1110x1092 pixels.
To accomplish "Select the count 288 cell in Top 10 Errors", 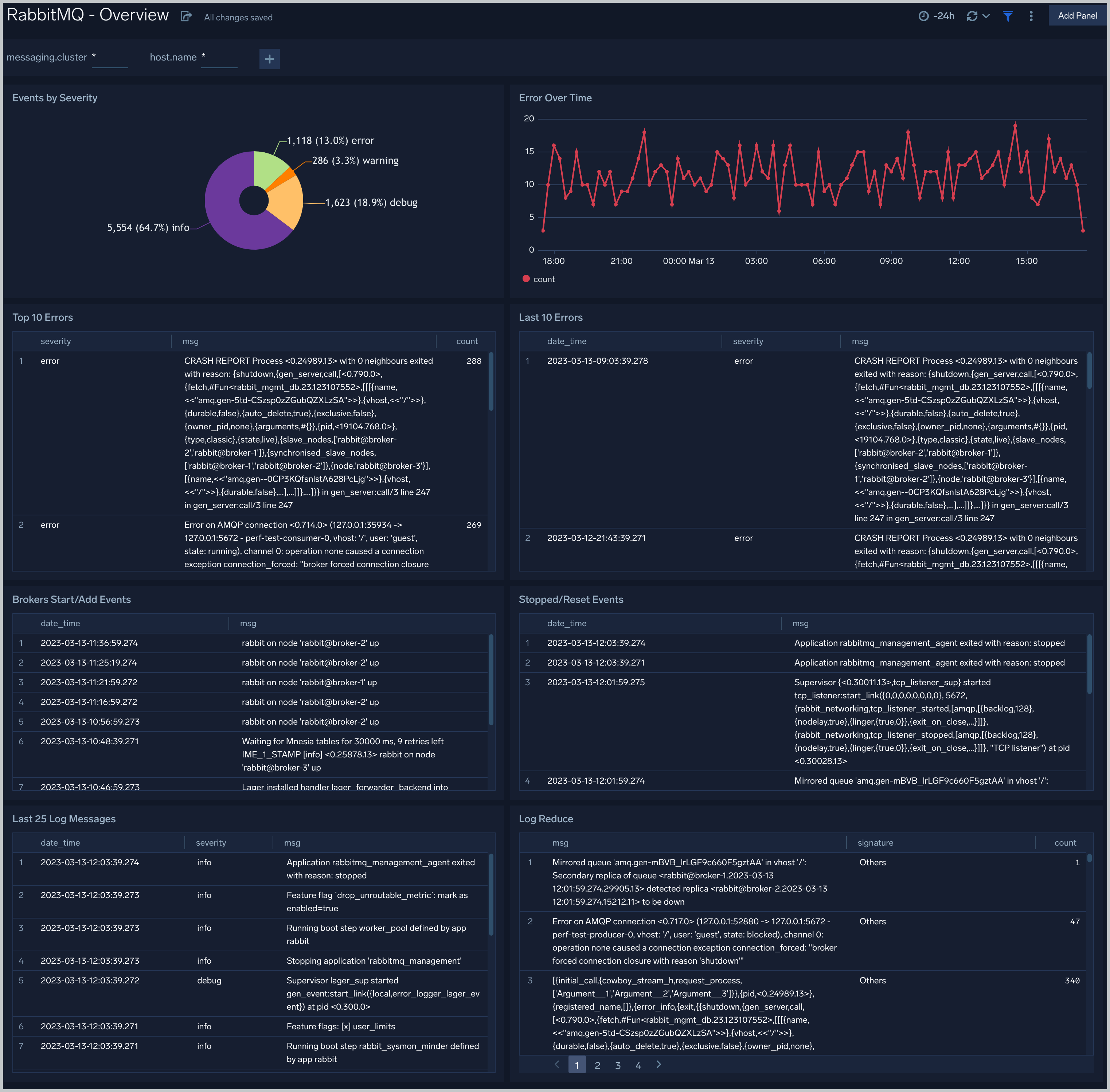I will click(474, 361).
